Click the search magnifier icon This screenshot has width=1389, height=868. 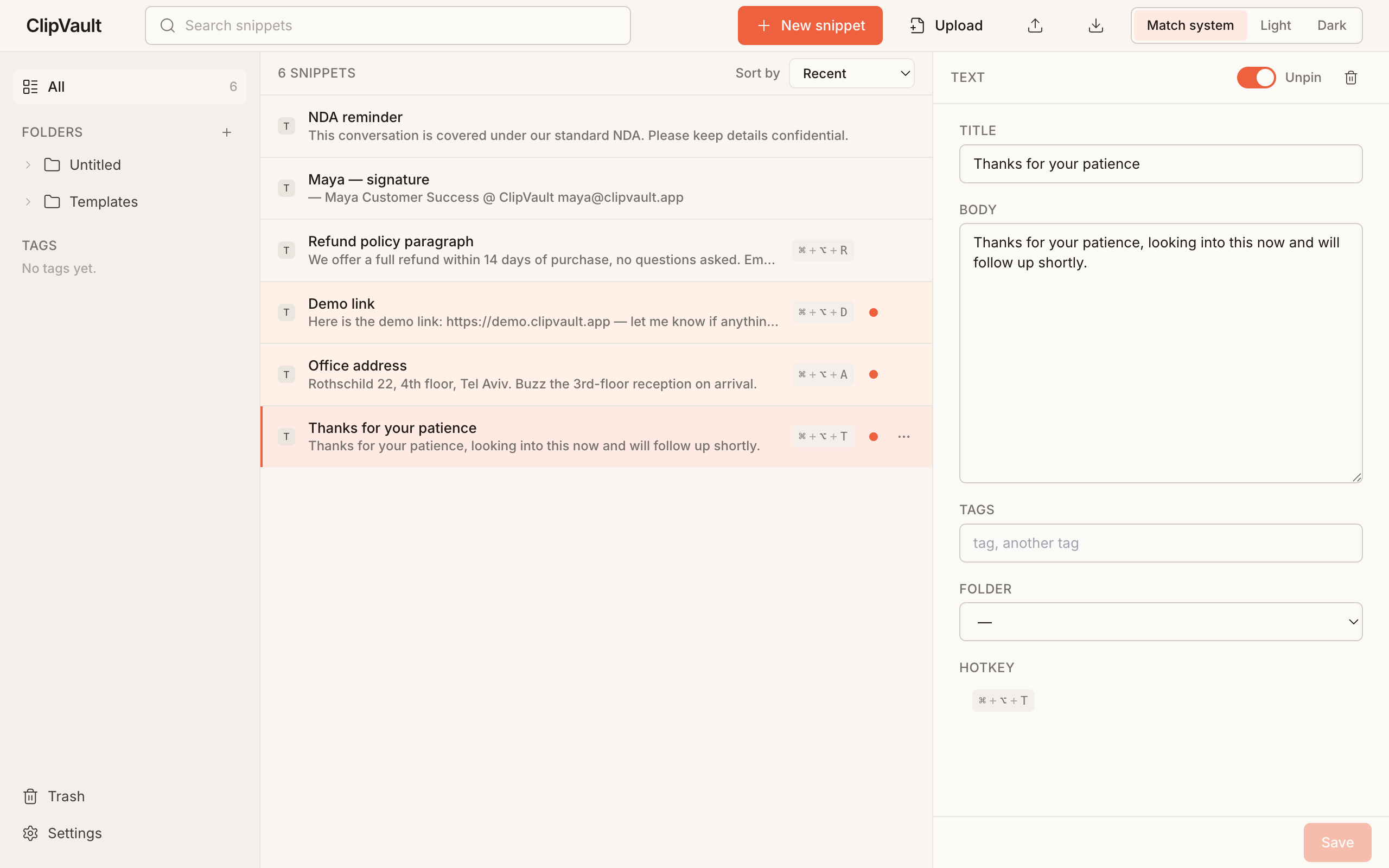pos(167,25)
